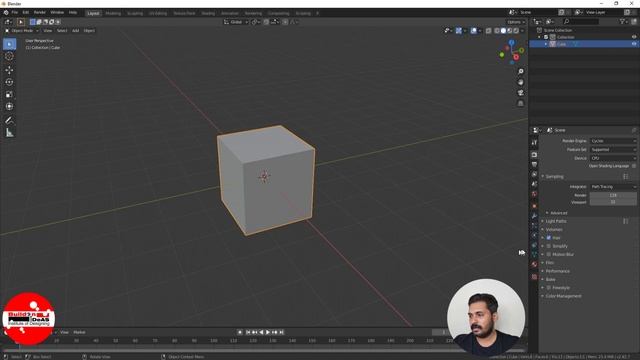
Task: Open the File menu
Action: point(15,13)
